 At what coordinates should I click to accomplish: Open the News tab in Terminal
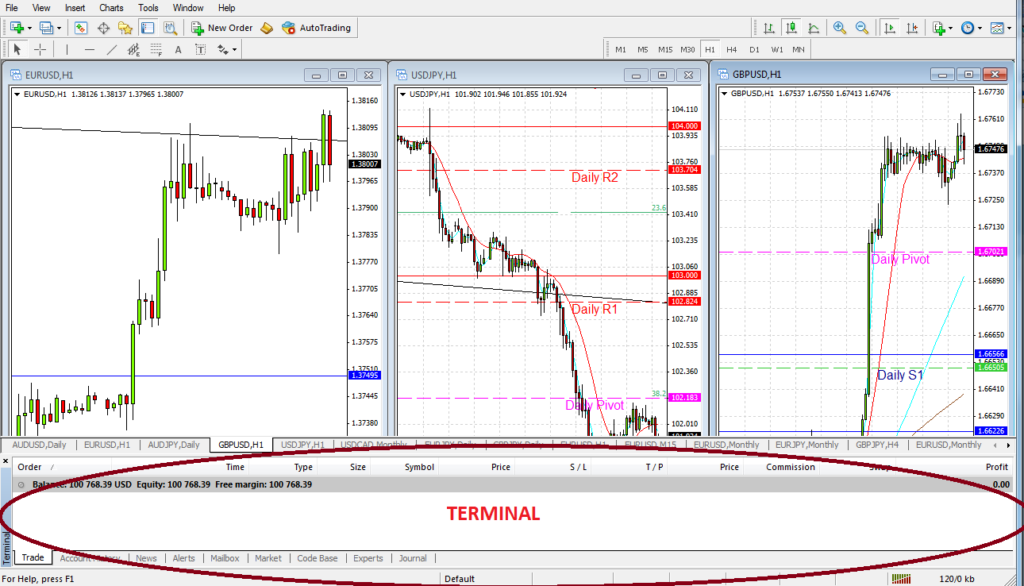pos(146,558)
